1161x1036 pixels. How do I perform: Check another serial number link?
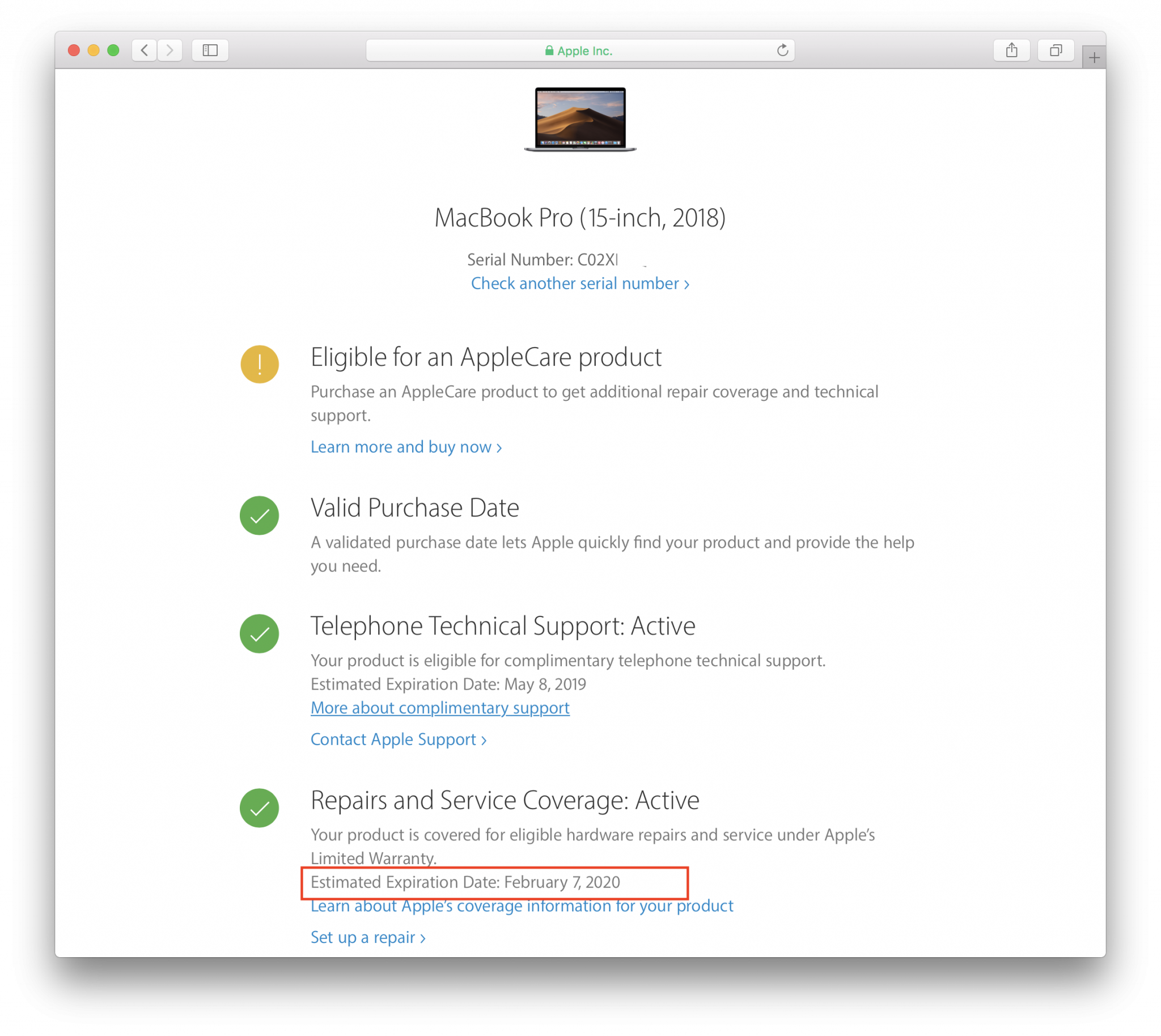(580, 284)
